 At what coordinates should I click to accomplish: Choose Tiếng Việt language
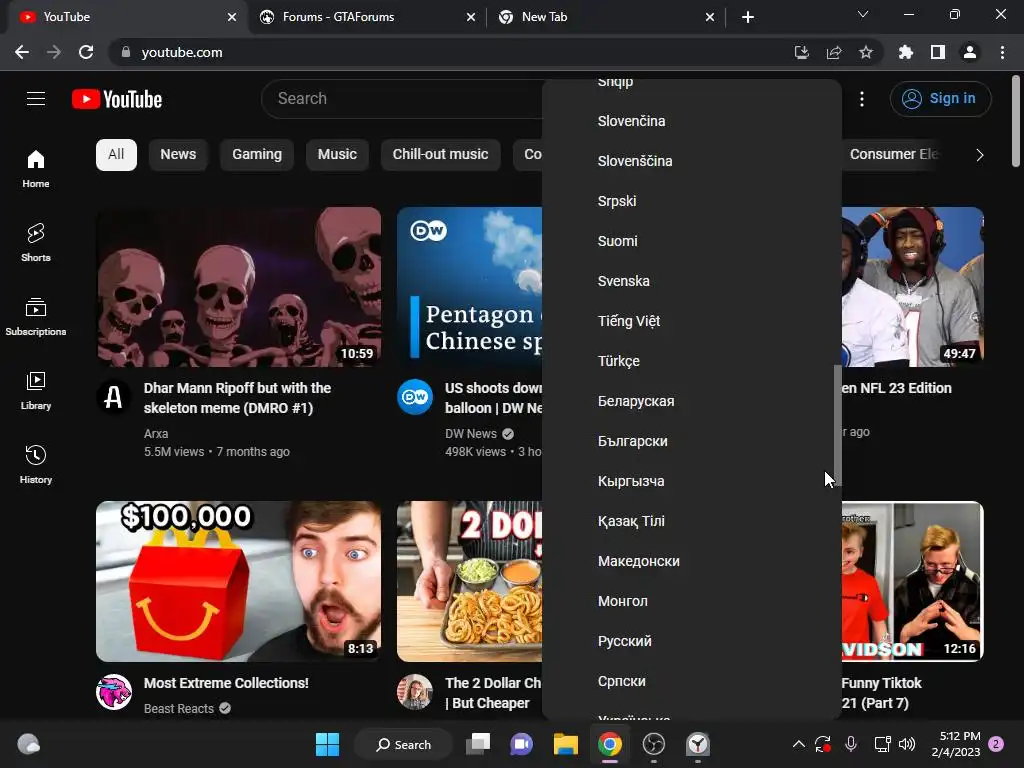click(692, 321)
